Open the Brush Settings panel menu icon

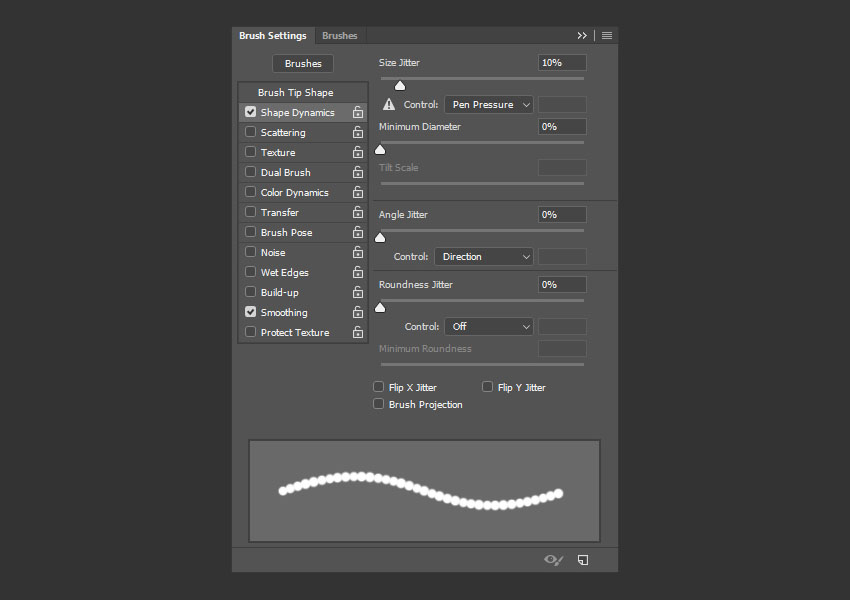[607, 36]
